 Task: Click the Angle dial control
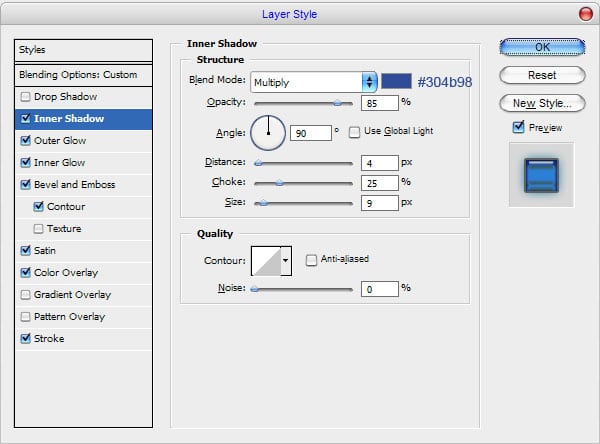[x=268, y=131]
